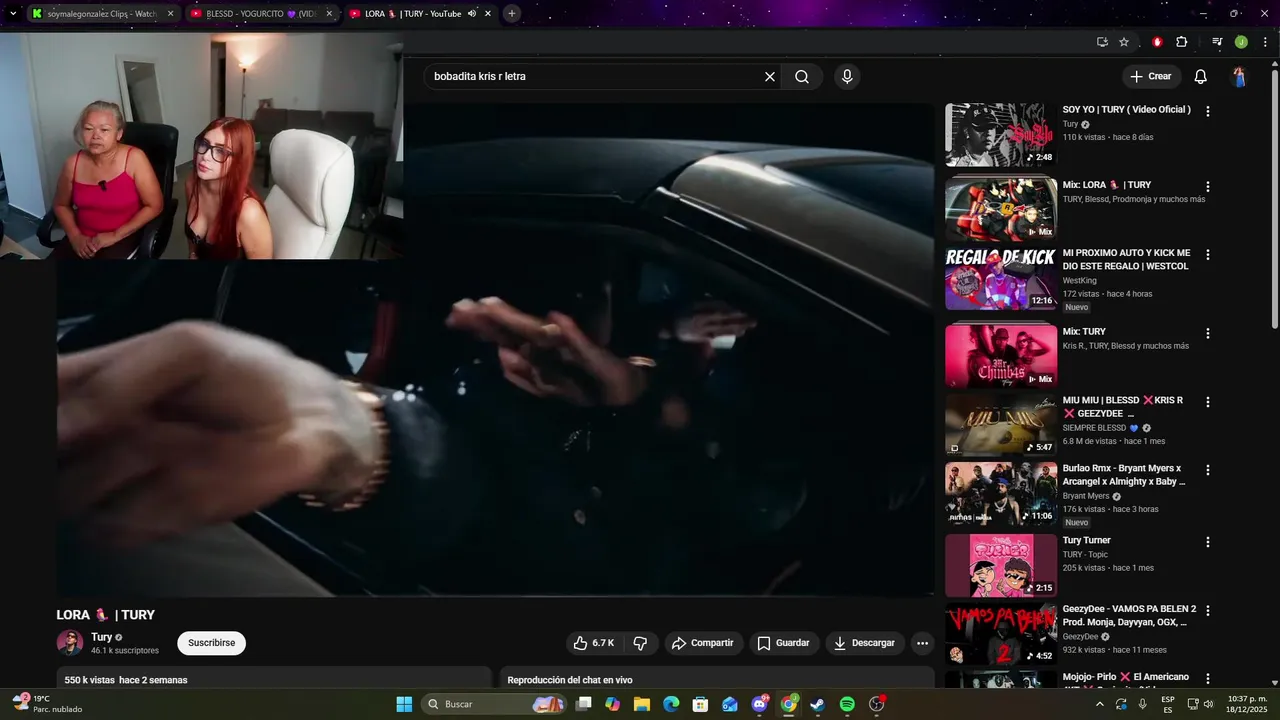1280x720 pixels.
Task: Click the Windows taskbar Buscar search box
Action: 495,704
